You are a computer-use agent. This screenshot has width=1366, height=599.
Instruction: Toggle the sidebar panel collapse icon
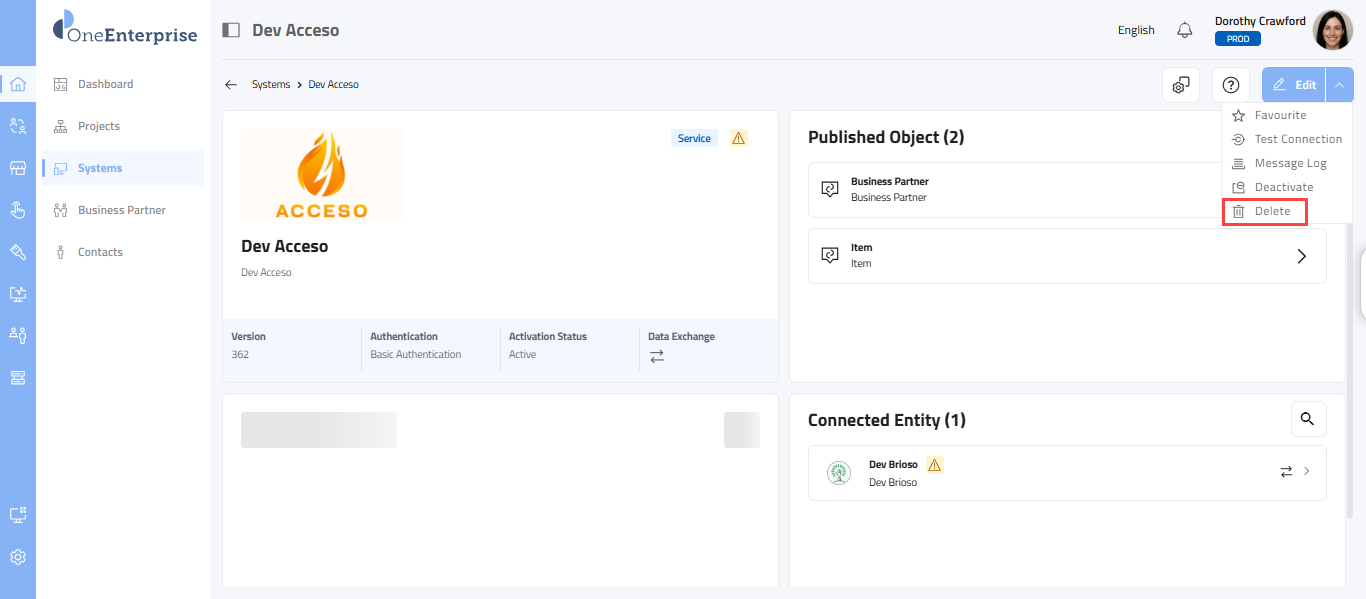pos(231,30)
